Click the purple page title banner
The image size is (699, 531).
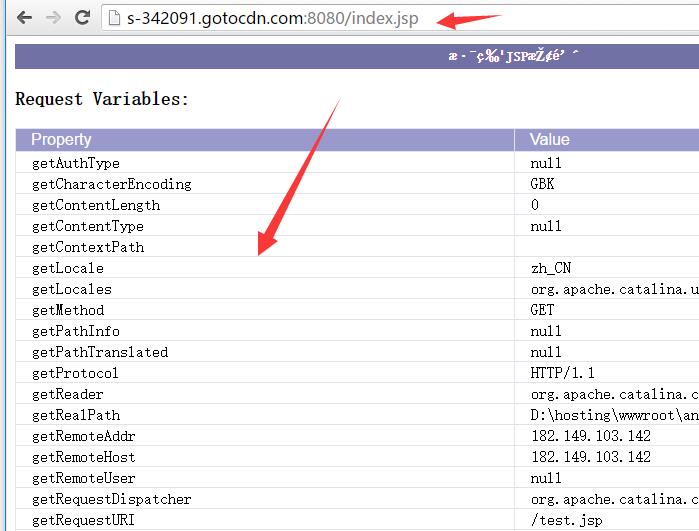357,56
